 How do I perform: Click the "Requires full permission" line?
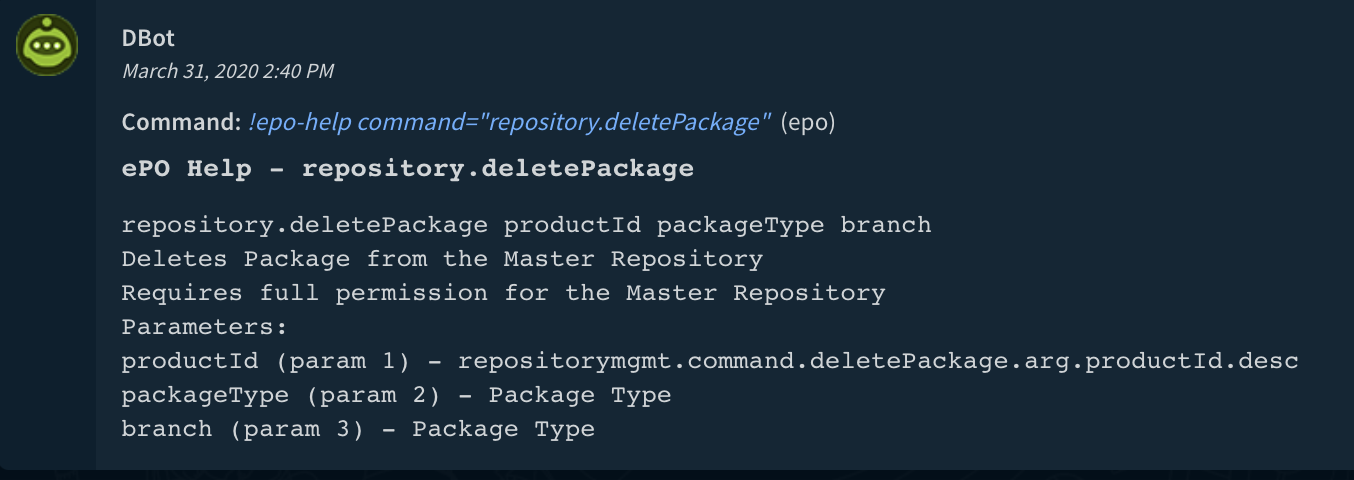pos(503,293)
